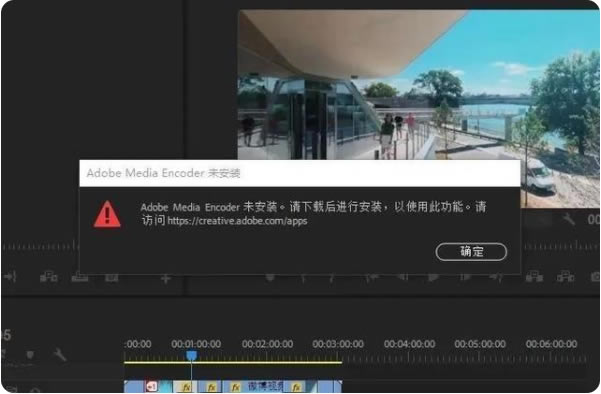Image resolution: width=601 pixels, height=394 pixels.
Task: Click the 00:02:00:00 mark on time ruler
Action: click(x=267, y=344)
